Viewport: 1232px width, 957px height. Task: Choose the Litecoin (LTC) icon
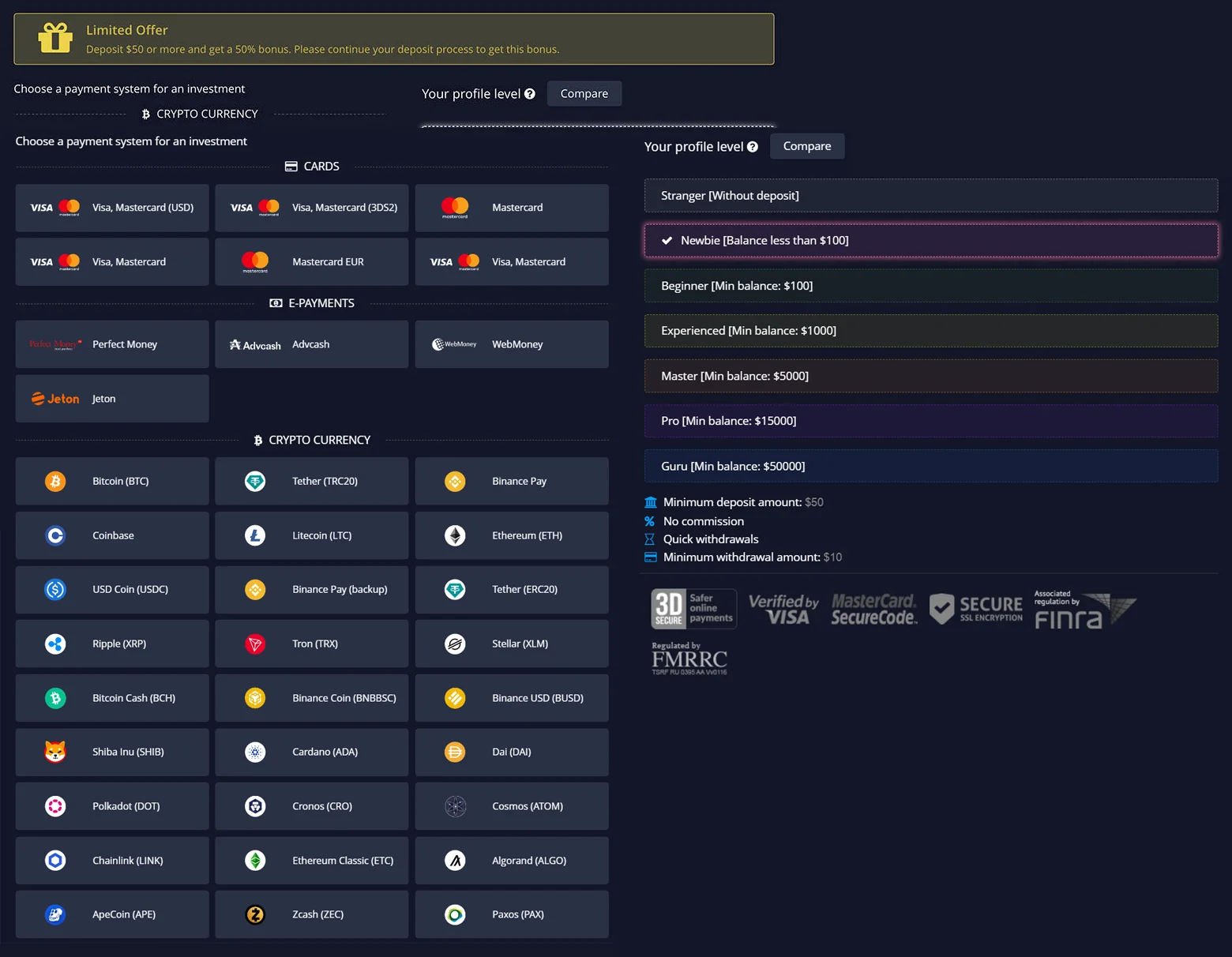[255, 535]
